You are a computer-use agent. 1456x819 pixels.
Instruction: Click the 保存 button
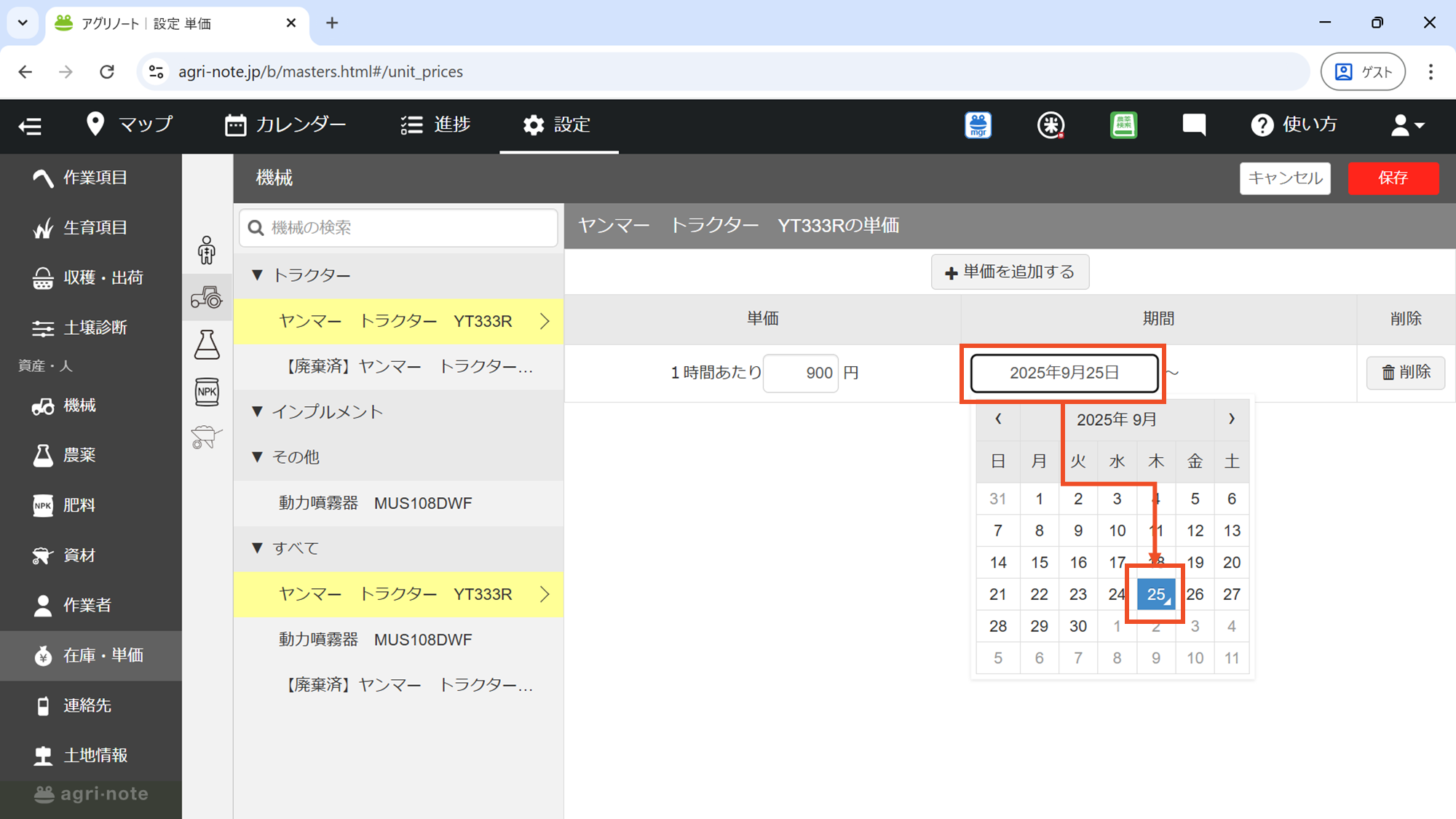[x=1393, y=178]
